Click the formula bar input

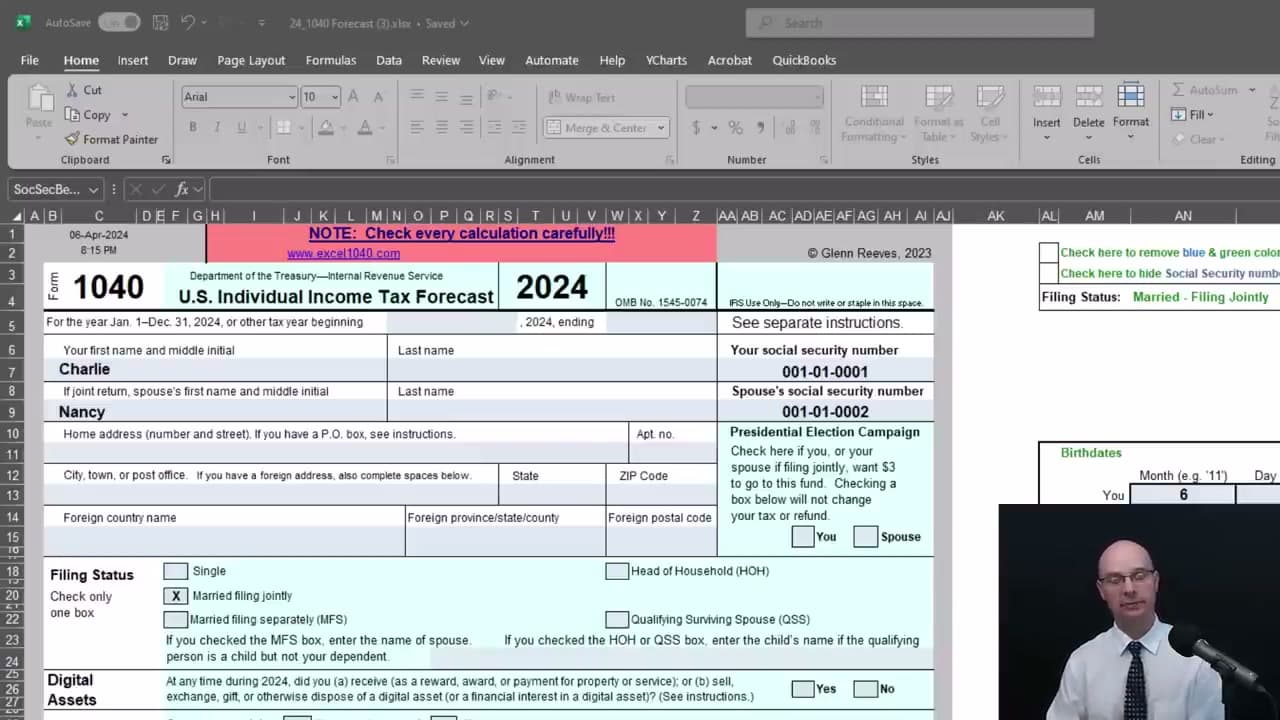pos(745,189)
